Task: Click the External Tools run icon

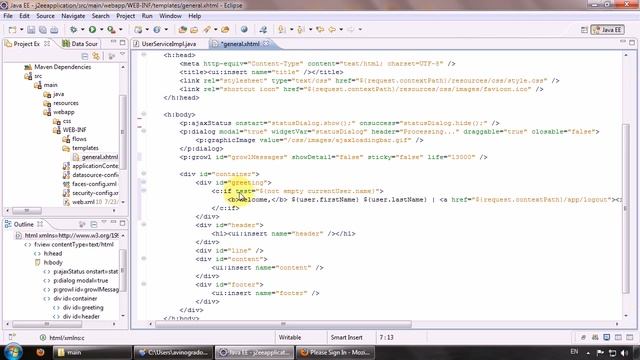Action: coord(111,29)
